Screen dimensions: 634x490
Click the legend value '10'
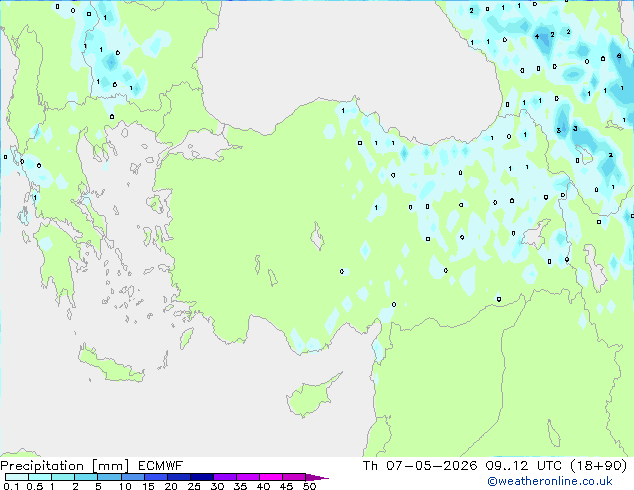point(125,486)
